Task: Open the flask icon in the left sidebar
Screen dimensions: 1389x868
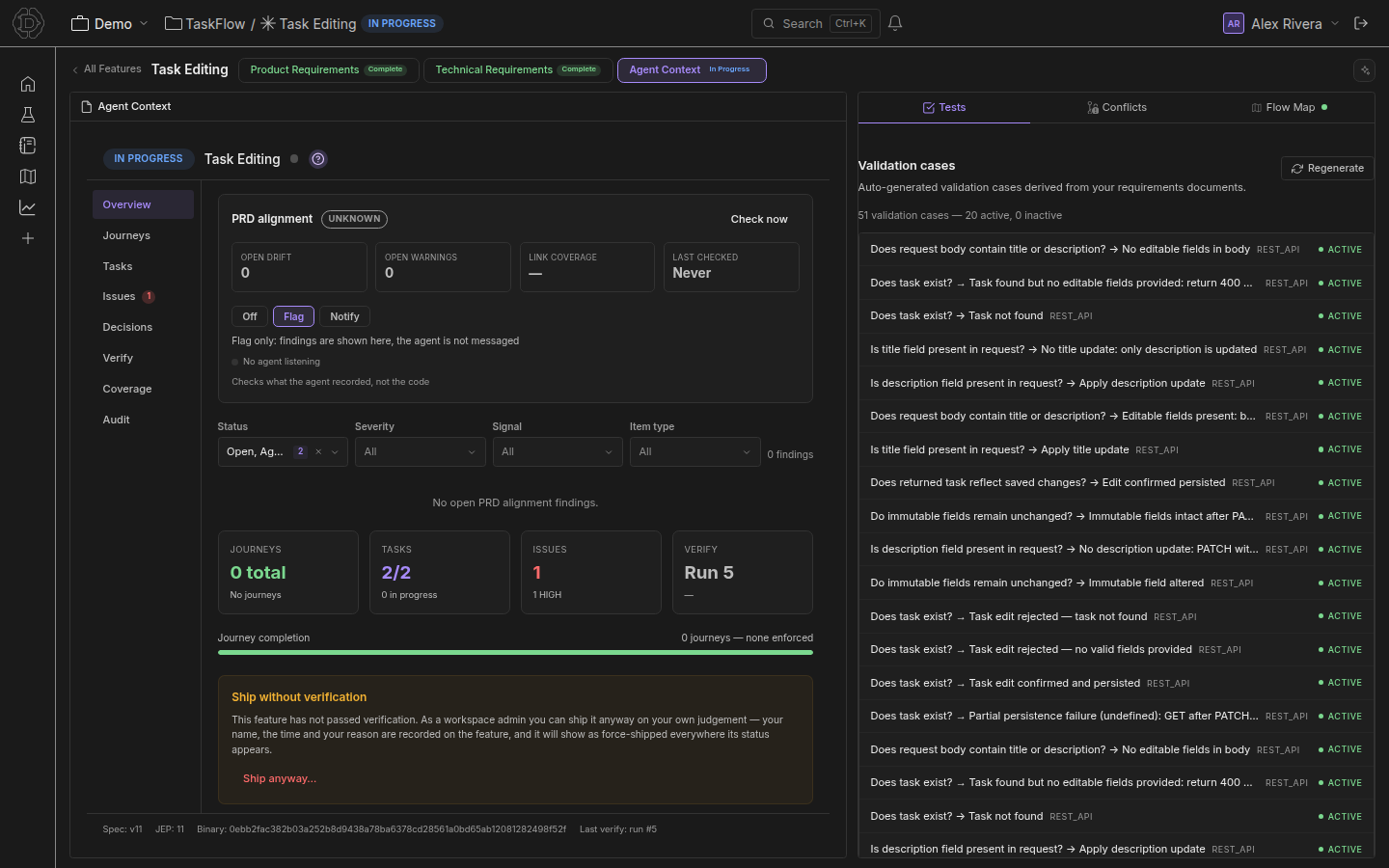Action: 28,115
